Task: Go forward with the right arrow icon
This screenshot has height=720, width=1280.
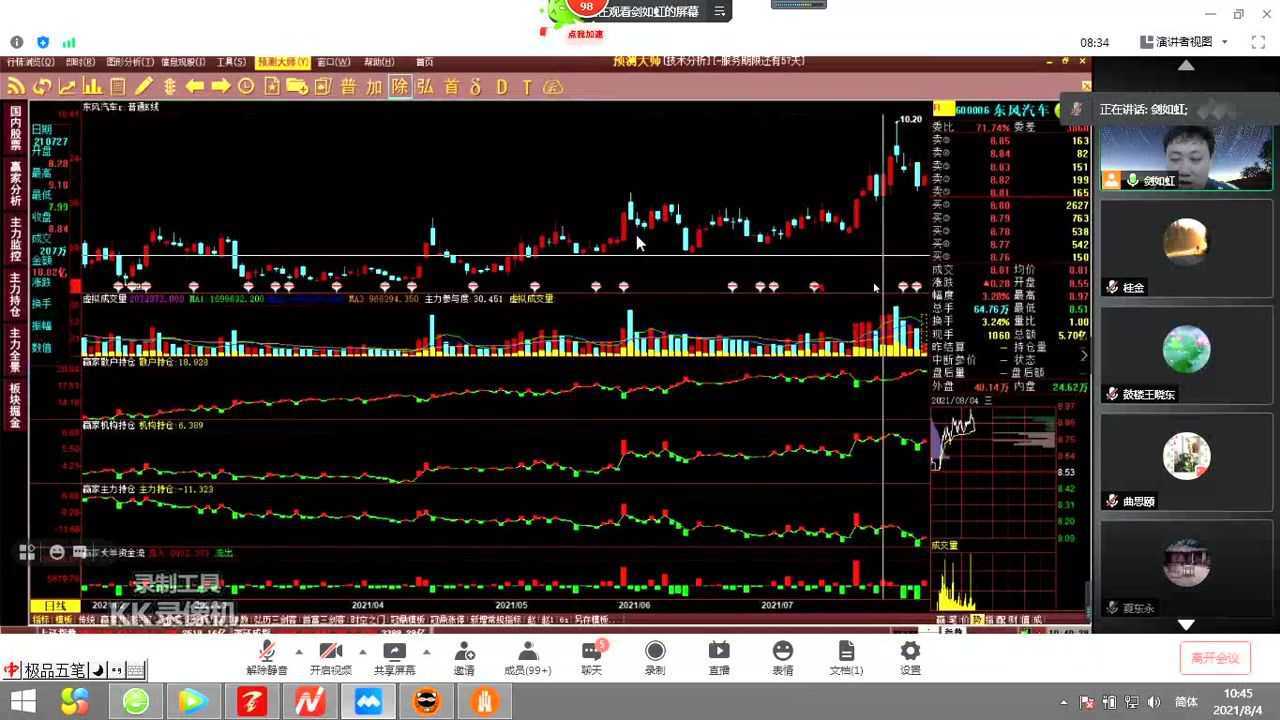Action: click(221, 87)
